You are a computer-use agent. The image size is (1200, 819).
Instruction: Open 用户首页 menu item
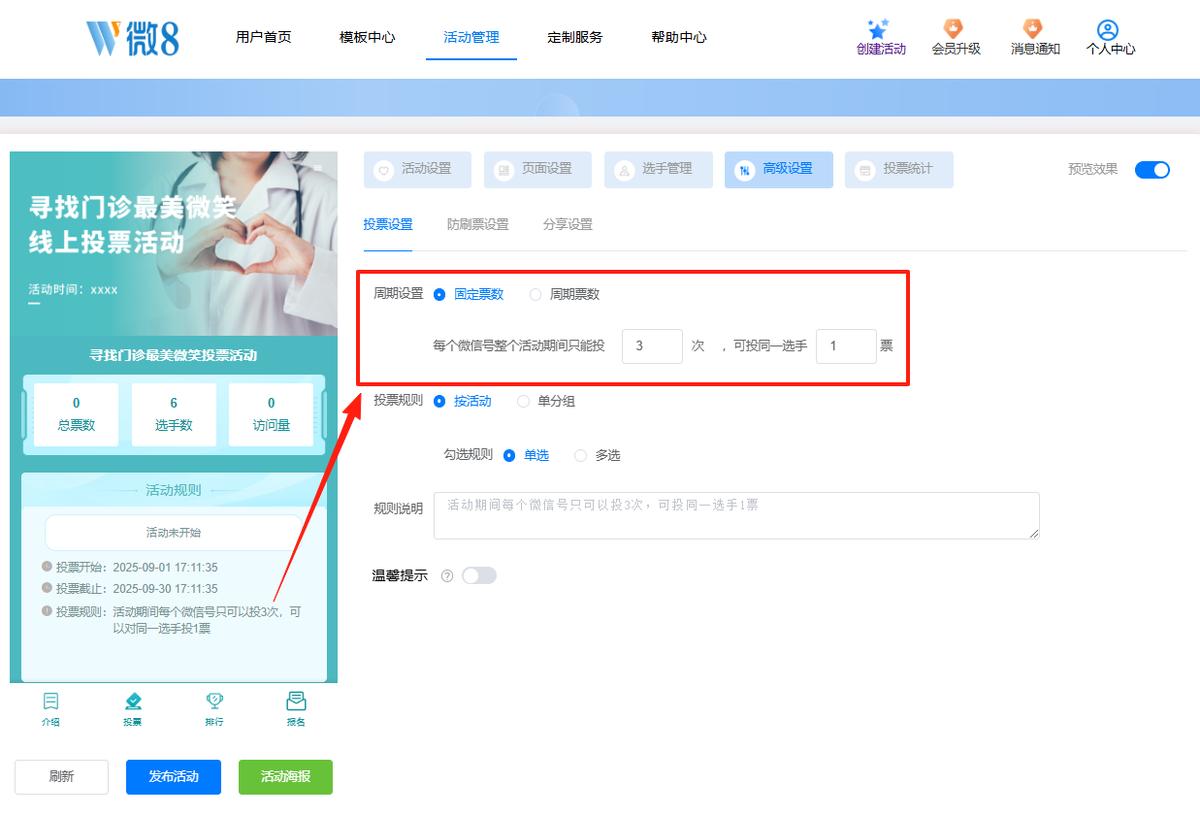point(264,37)
